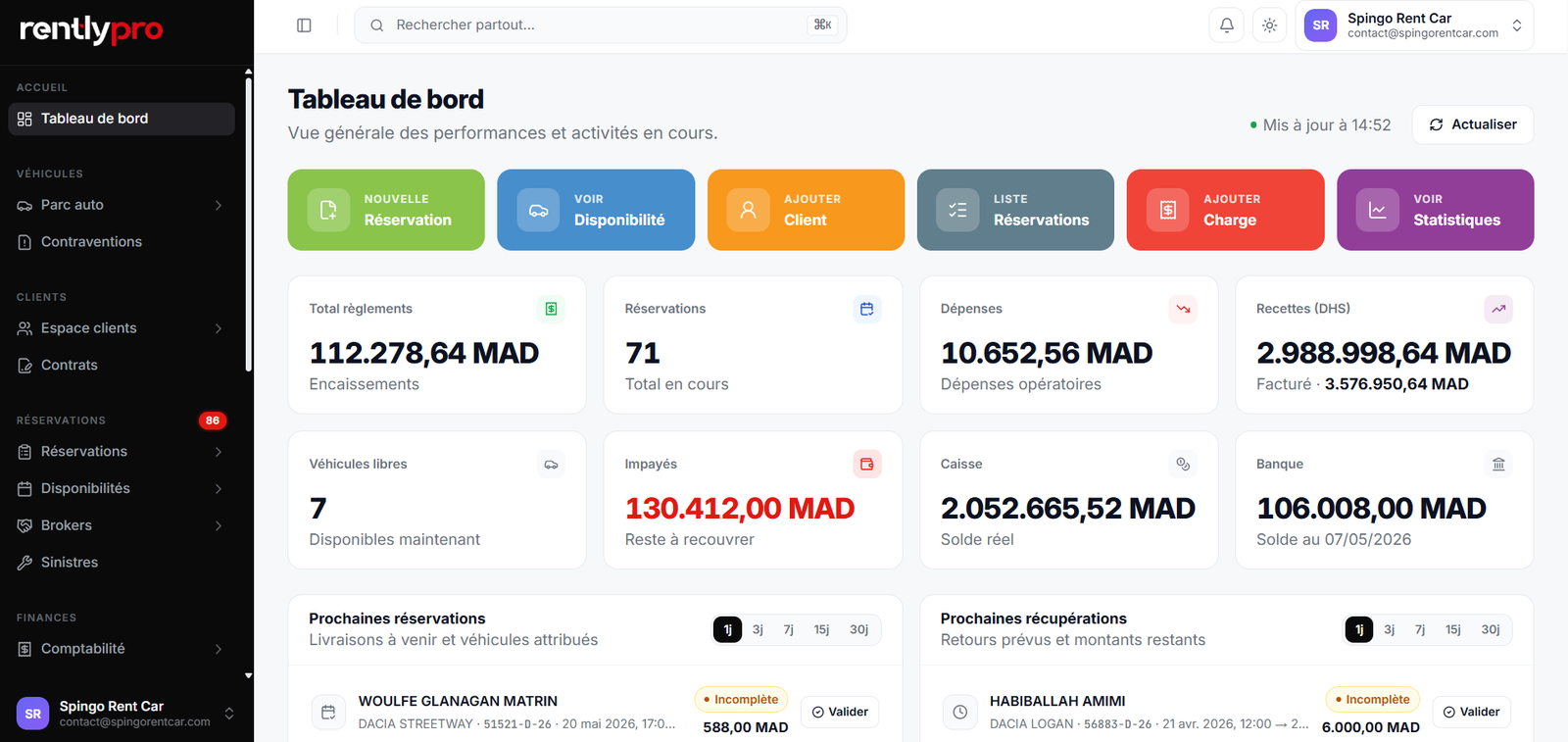Screen dimensions: 1568x742
Task: Click the Véhicules libres car icon
Action: click(551, 465)
